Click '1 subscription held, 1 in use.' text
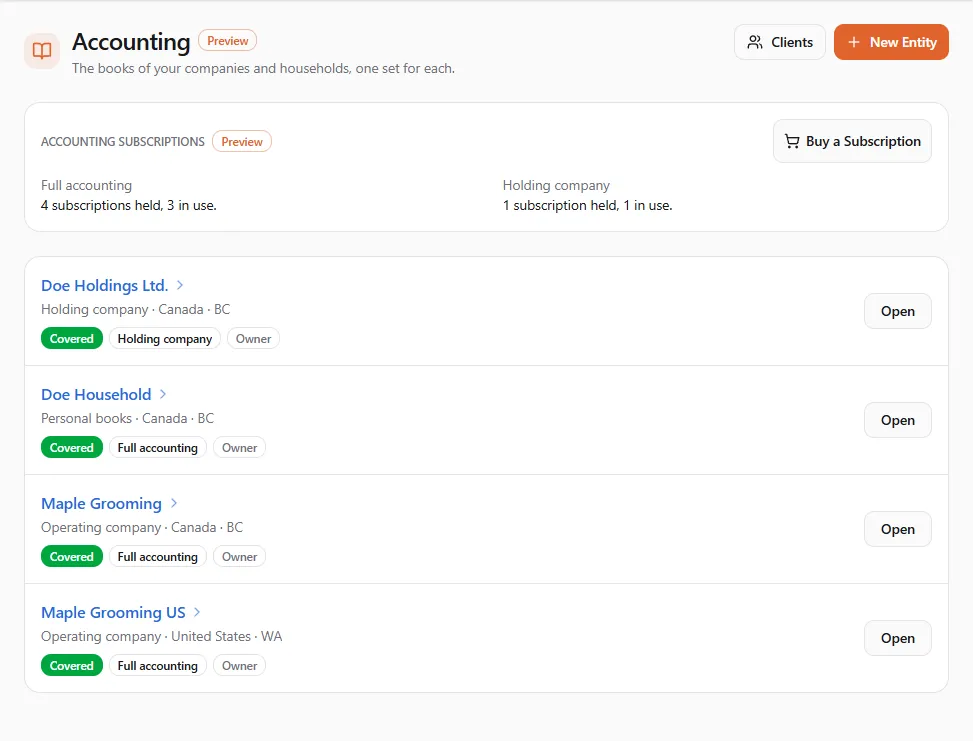Viewport: 973px width, 741px height. [x=588, y=205]
